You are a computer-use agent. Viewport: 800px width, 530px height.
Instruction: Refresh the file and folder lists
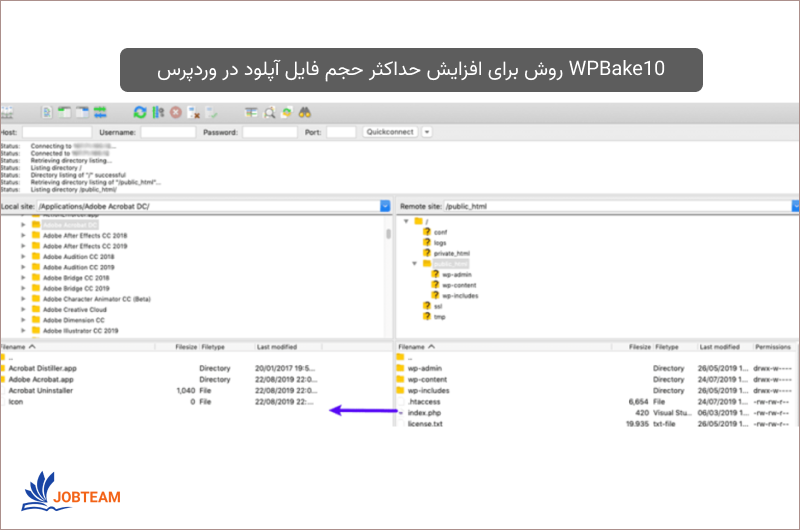140,113
